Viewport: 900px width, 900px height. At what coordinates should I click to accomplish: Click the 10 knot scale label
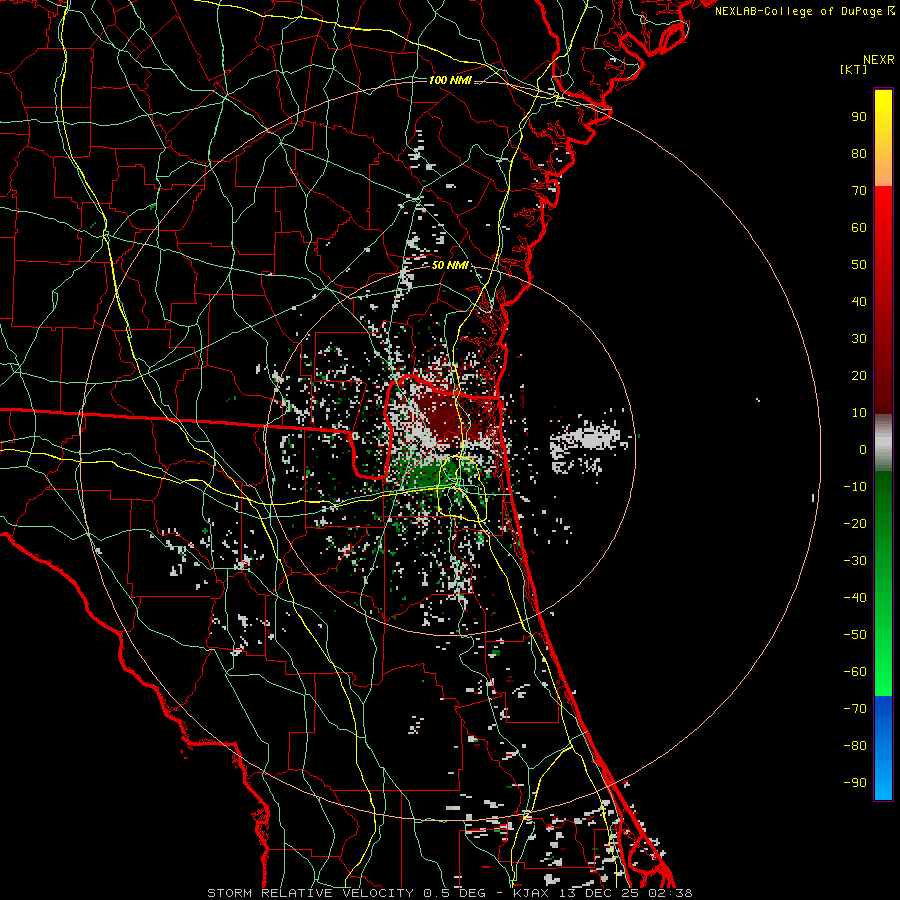(859, 413)
